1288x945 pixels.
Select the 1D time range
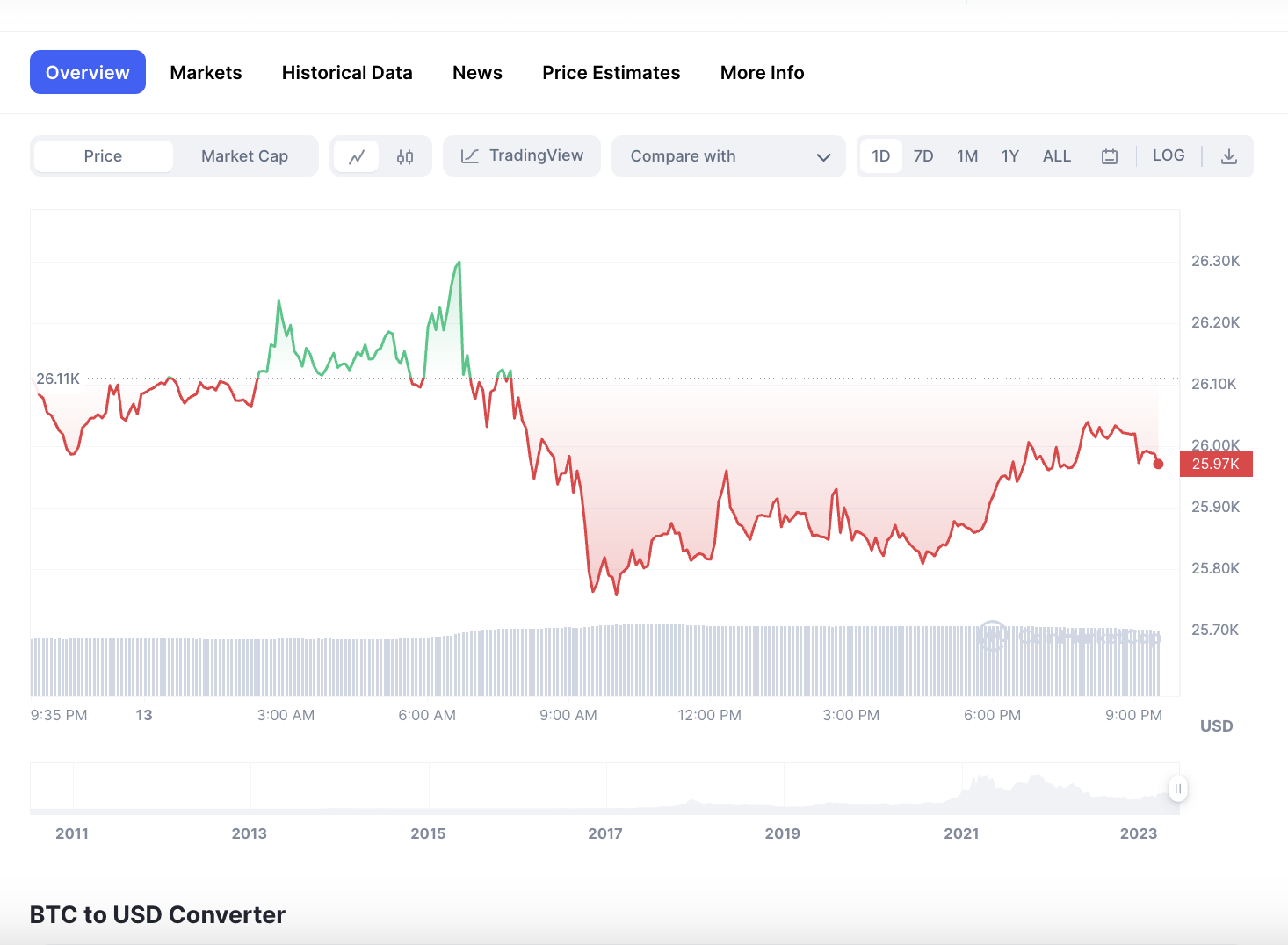pyautogui.click(x=881, y=155)
